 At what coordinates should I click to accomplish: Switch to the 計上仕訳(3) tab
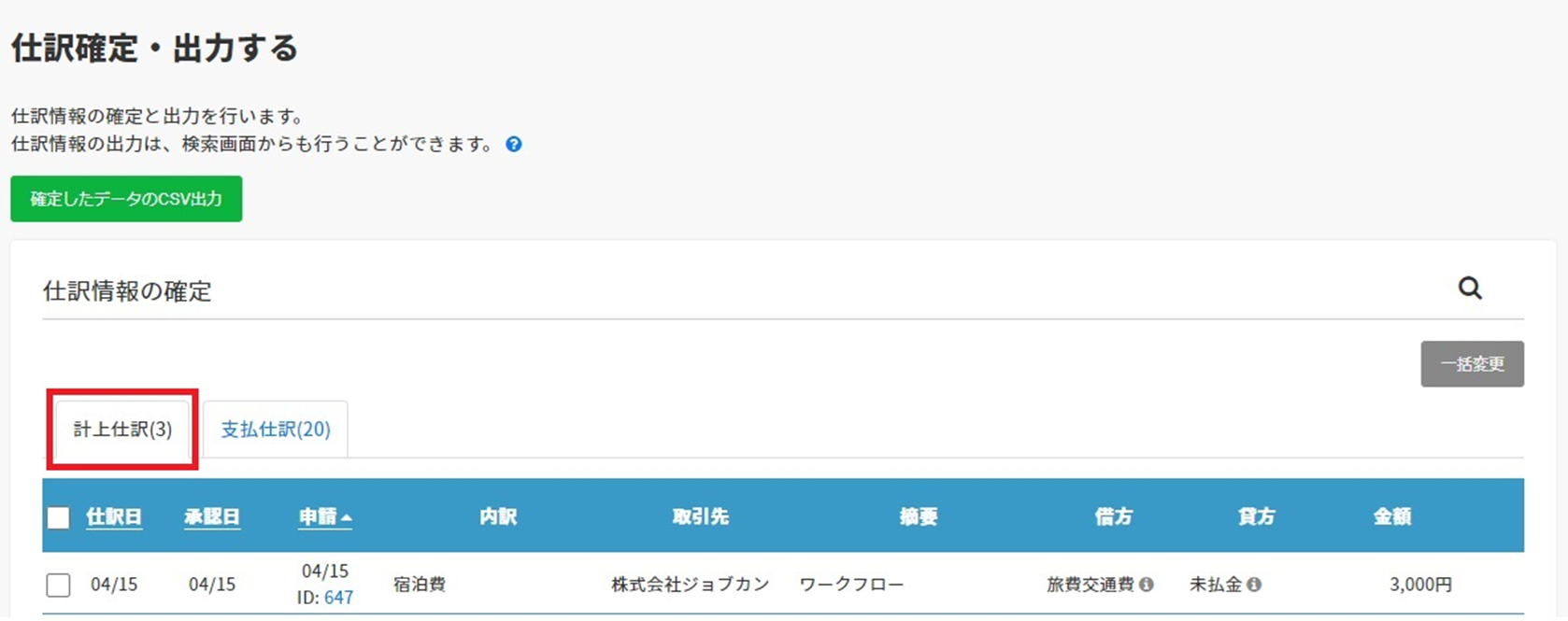pos(122,430)
